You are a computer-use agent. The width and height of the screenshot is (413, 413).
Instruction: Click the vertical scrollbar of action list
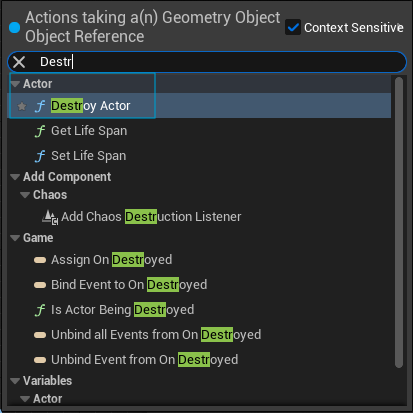(399, 222)
